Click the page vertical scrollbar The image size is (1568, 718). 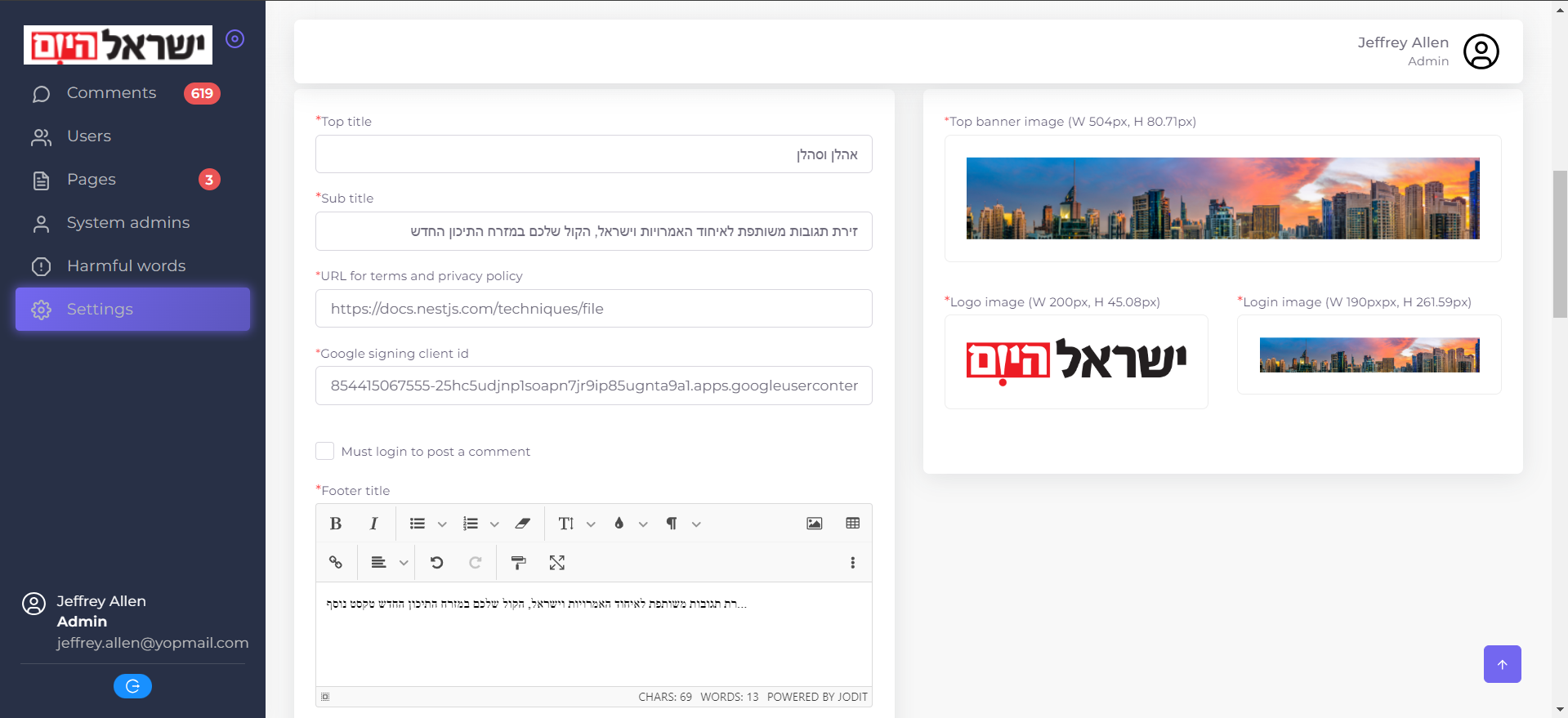tap(1560, 243)
